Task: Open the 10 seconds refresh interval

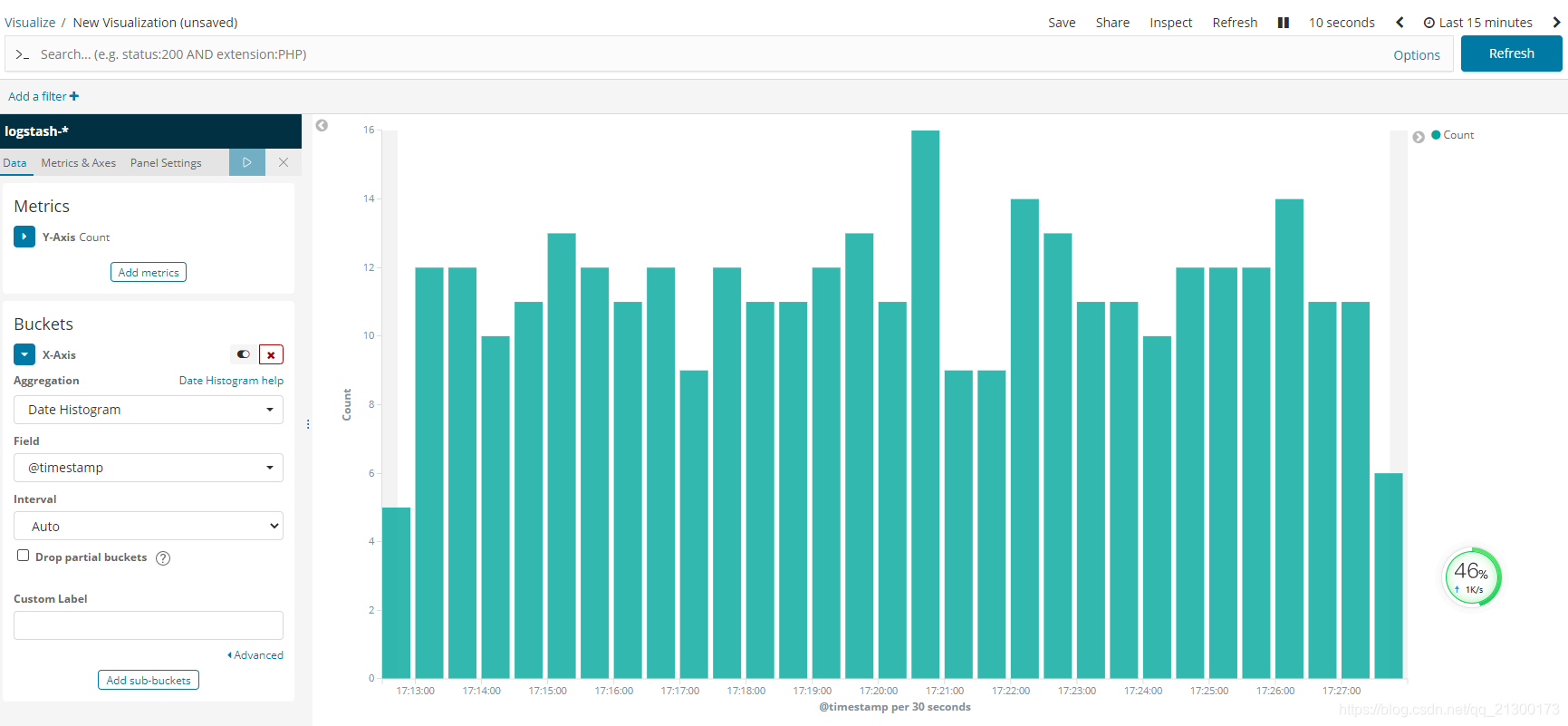Action: 1342,23
